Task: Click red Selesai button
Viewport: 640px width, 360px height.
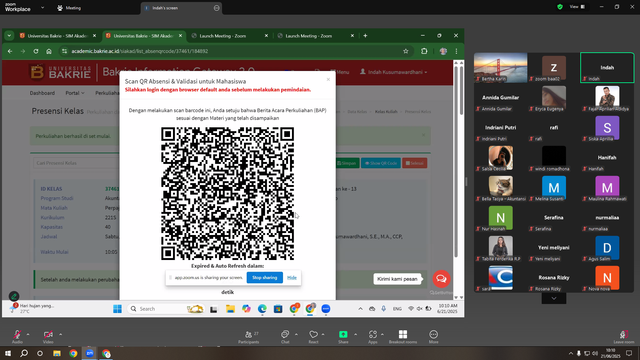Action: pyautogui.click(x=414, y=163)
